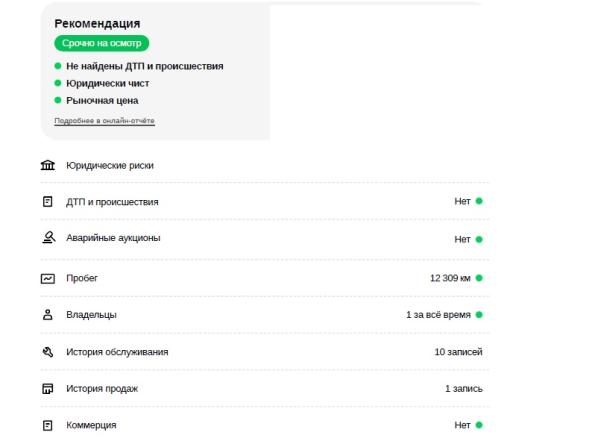Click the Рекомендация heading
Screen dimensions: 598x447
point(97,23)
